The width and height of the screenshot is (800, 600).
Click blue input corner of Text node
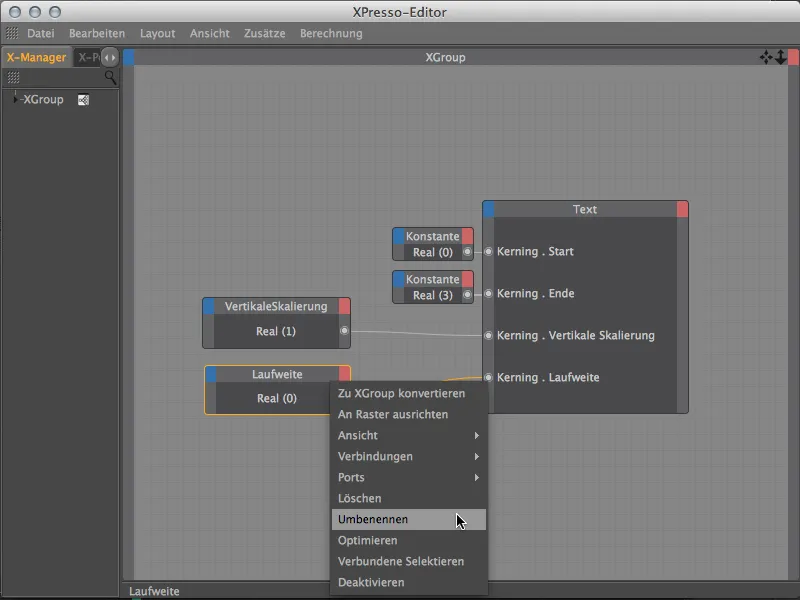[488, 209]
